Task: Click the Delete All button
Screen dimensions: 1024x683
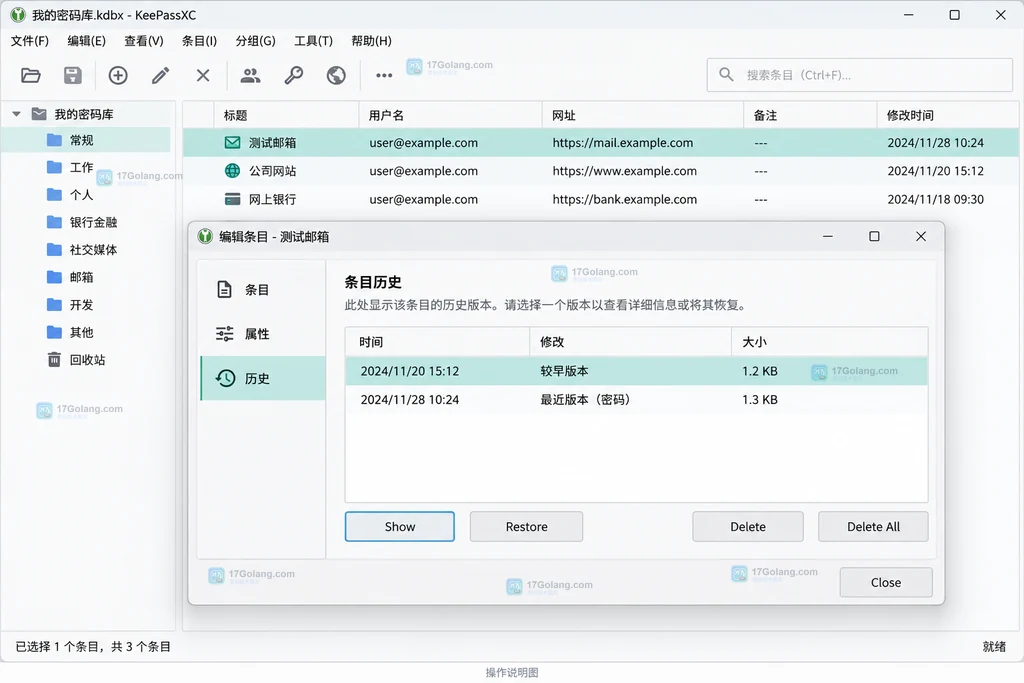Action: coord(873,526)
